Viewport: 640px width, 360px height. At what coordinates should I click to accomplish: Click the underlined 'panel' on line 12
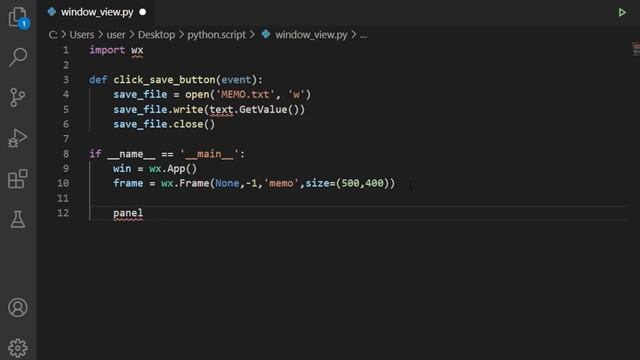click(128, 213)
